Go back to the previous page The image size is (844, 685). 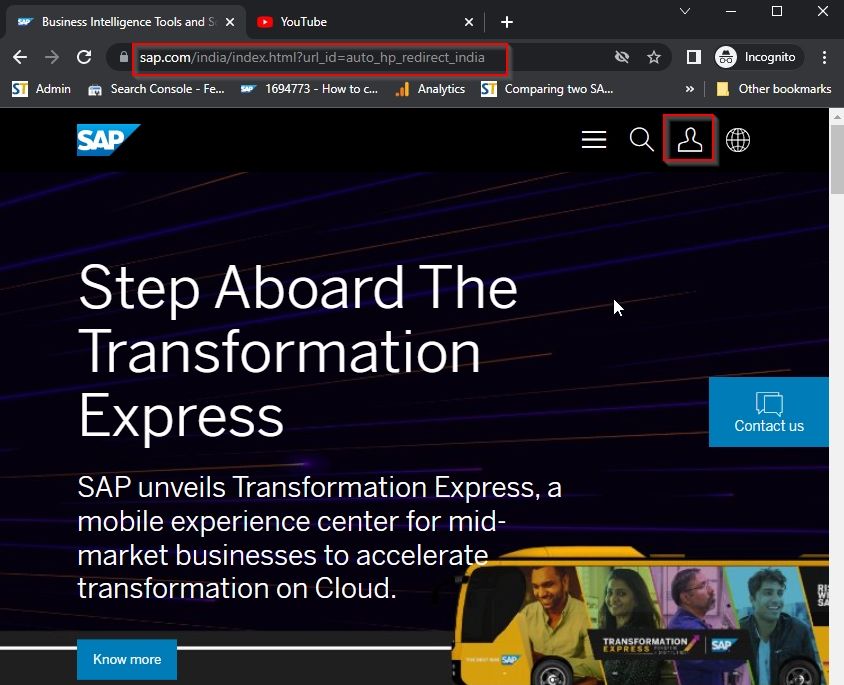point(20,57)
